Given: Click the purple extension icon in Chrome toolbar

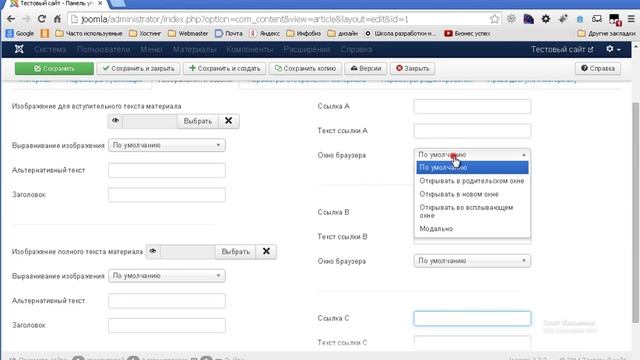Looking at the screenshot, I should 529,19.
